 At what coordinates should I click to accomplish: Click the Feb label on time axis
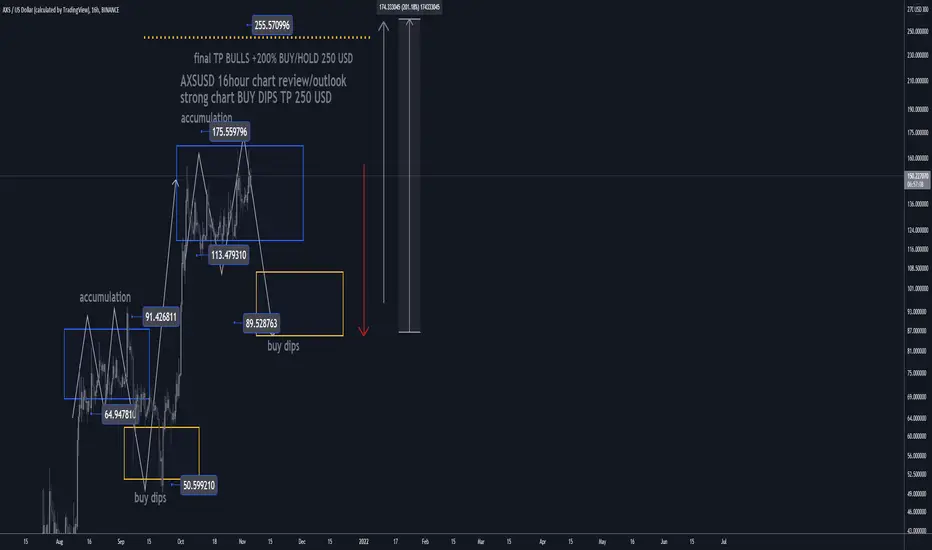click(x=425, y=542)
